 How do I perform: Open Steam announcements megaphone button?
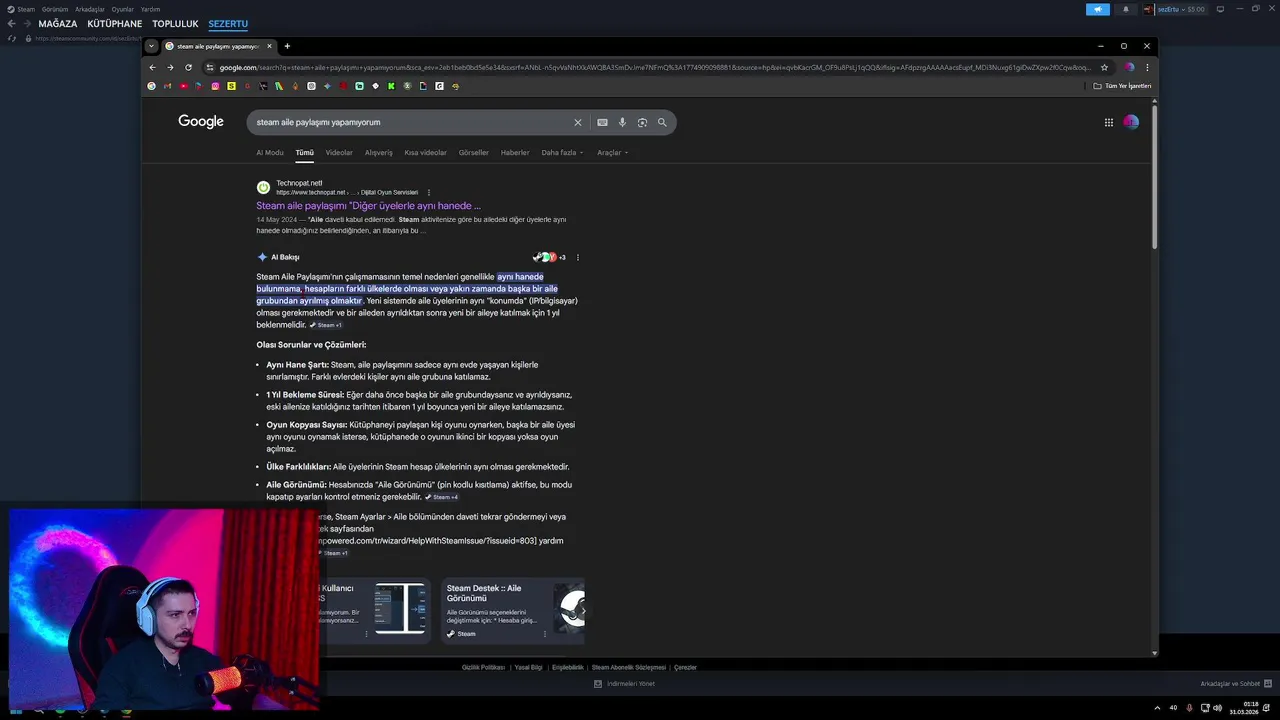coord(1098,9)
